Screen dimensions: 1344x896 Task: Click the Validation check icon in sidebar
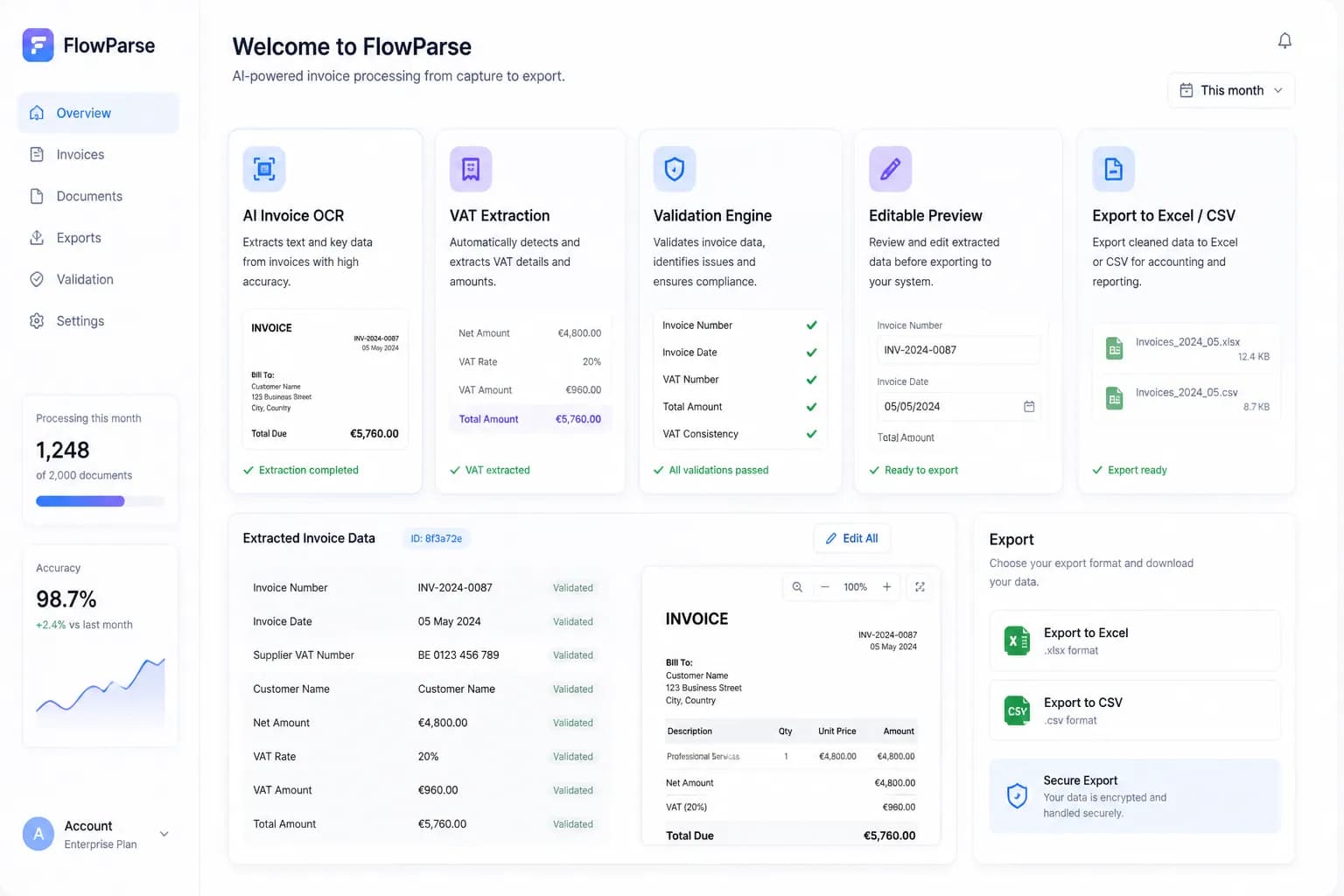(37, 279)
